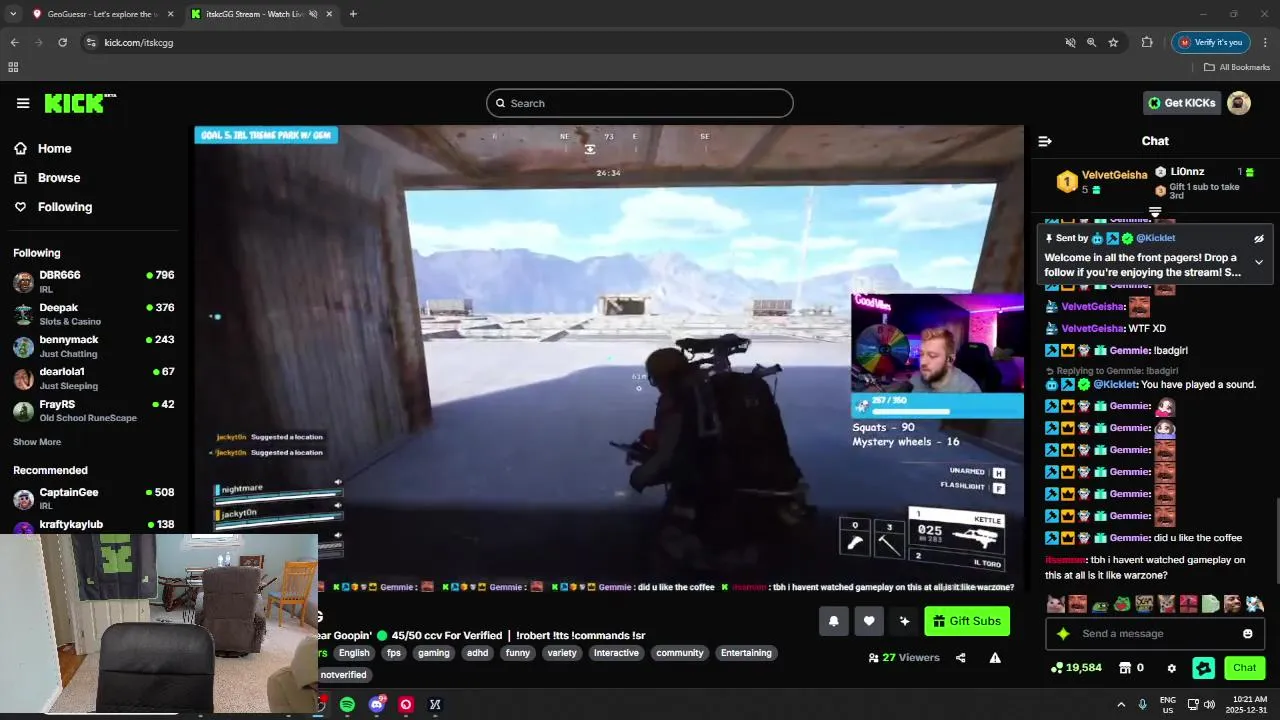
Task: Select the community tag
Action: 680,653
